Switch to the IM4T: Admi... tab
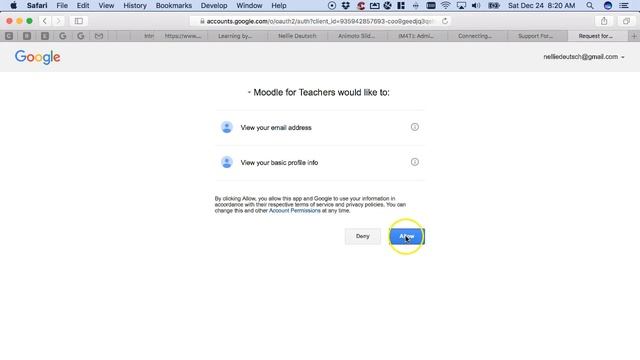The width and height of the screenshot is (640, 360). click(416, 36)
